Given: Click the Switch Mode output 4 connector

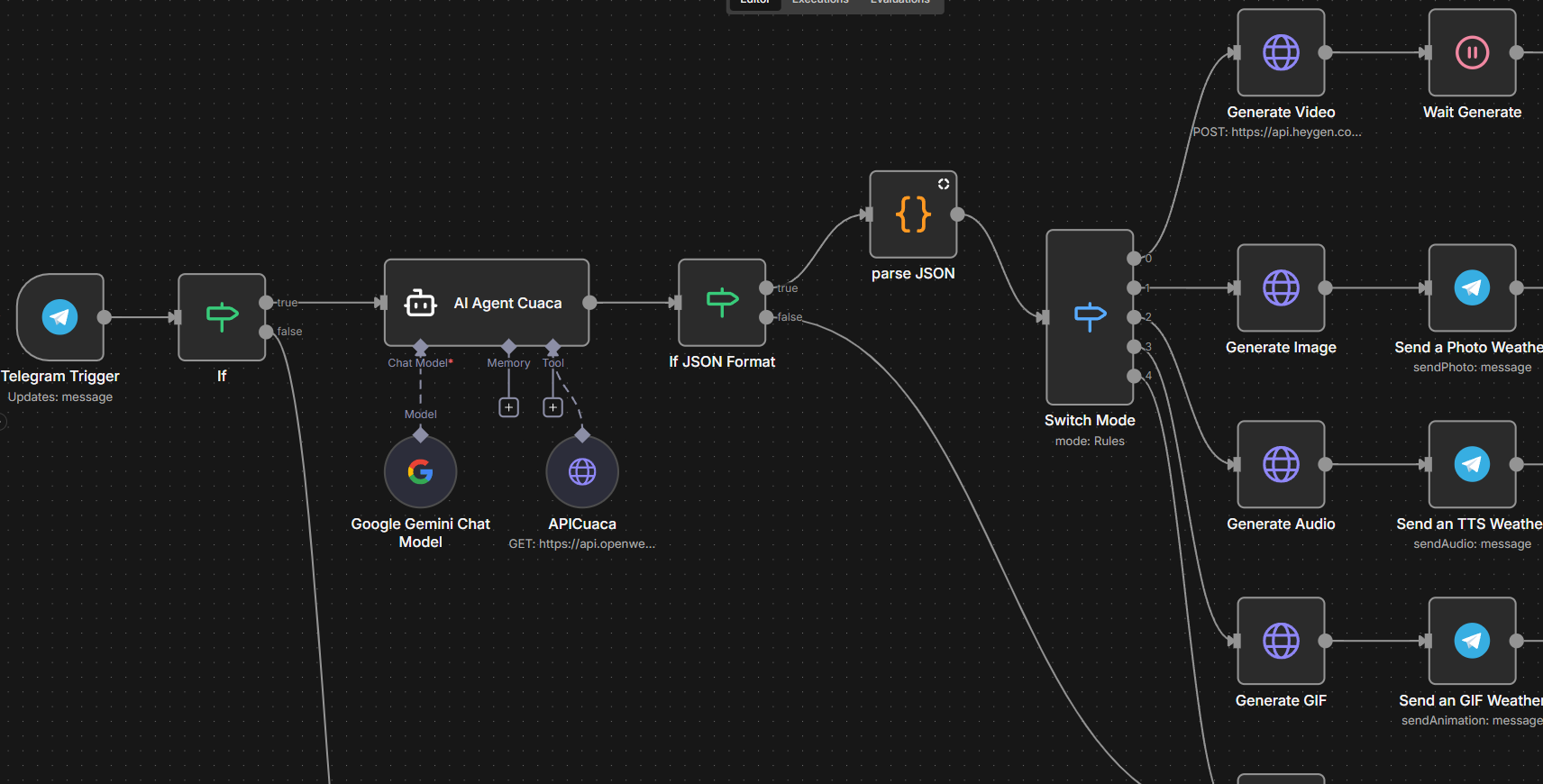Looking at the screenshot, I should pos(1134,376).
